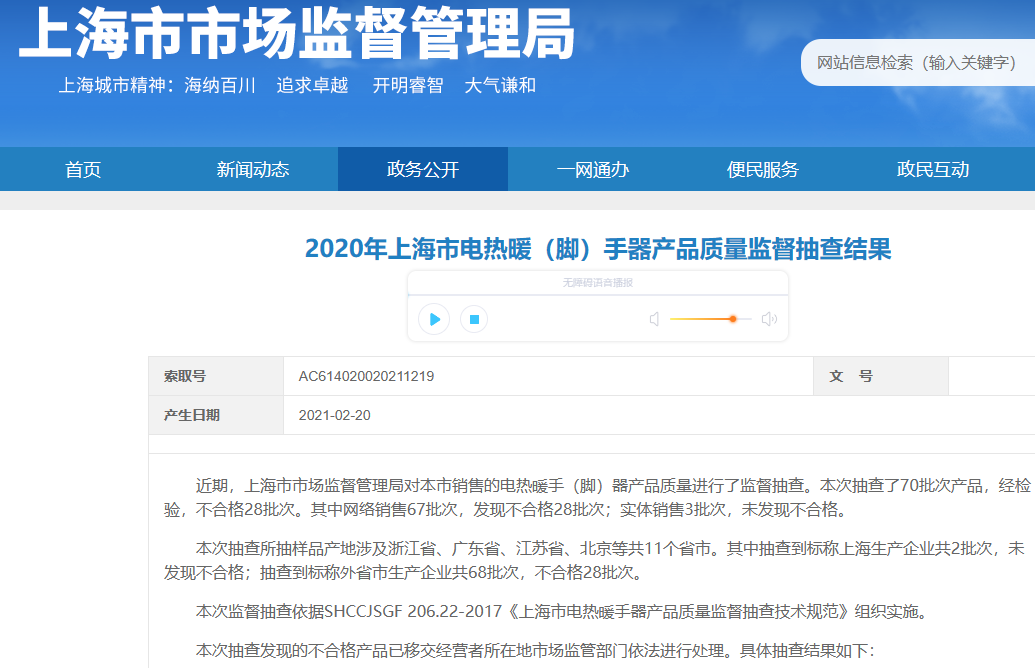Focus the 网站信息检索 search field
Screen dimensions: 1035x668
(x=918, y=63)
